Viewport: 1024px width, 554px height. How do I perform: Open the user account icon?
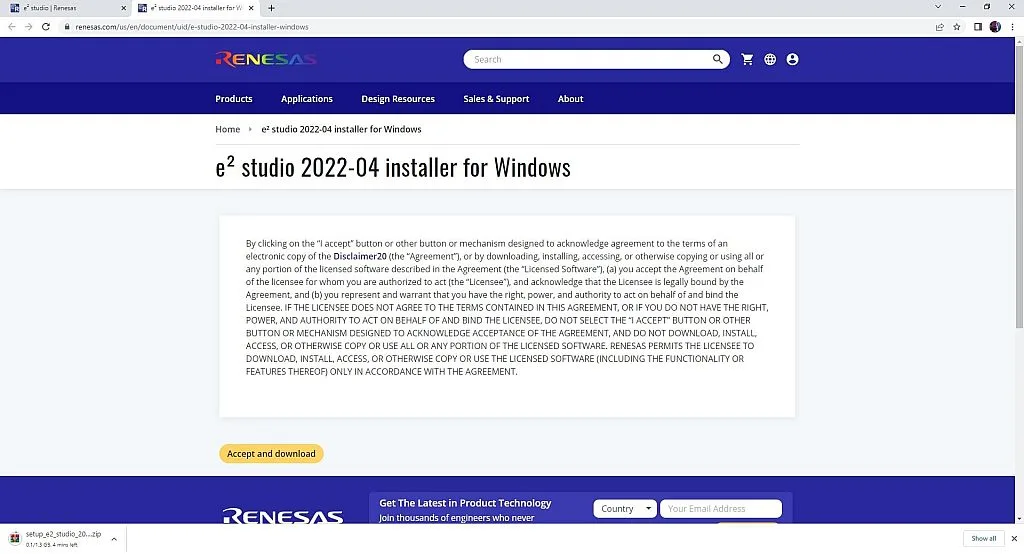[792, 59]
